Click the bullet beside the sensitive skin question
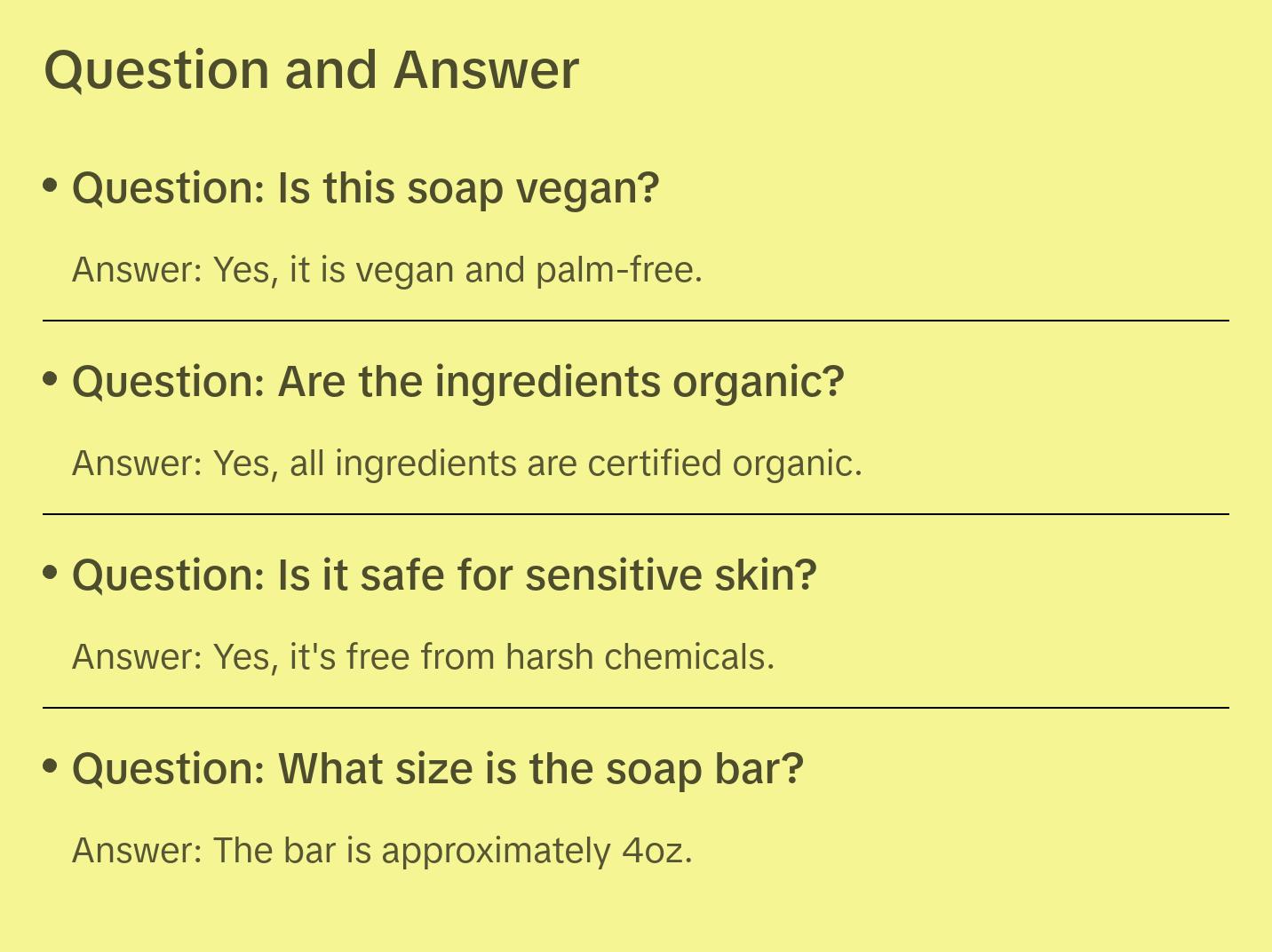The height and width of the screenshot is (952, 1272). pyautogui.click(x=51, y=573)
